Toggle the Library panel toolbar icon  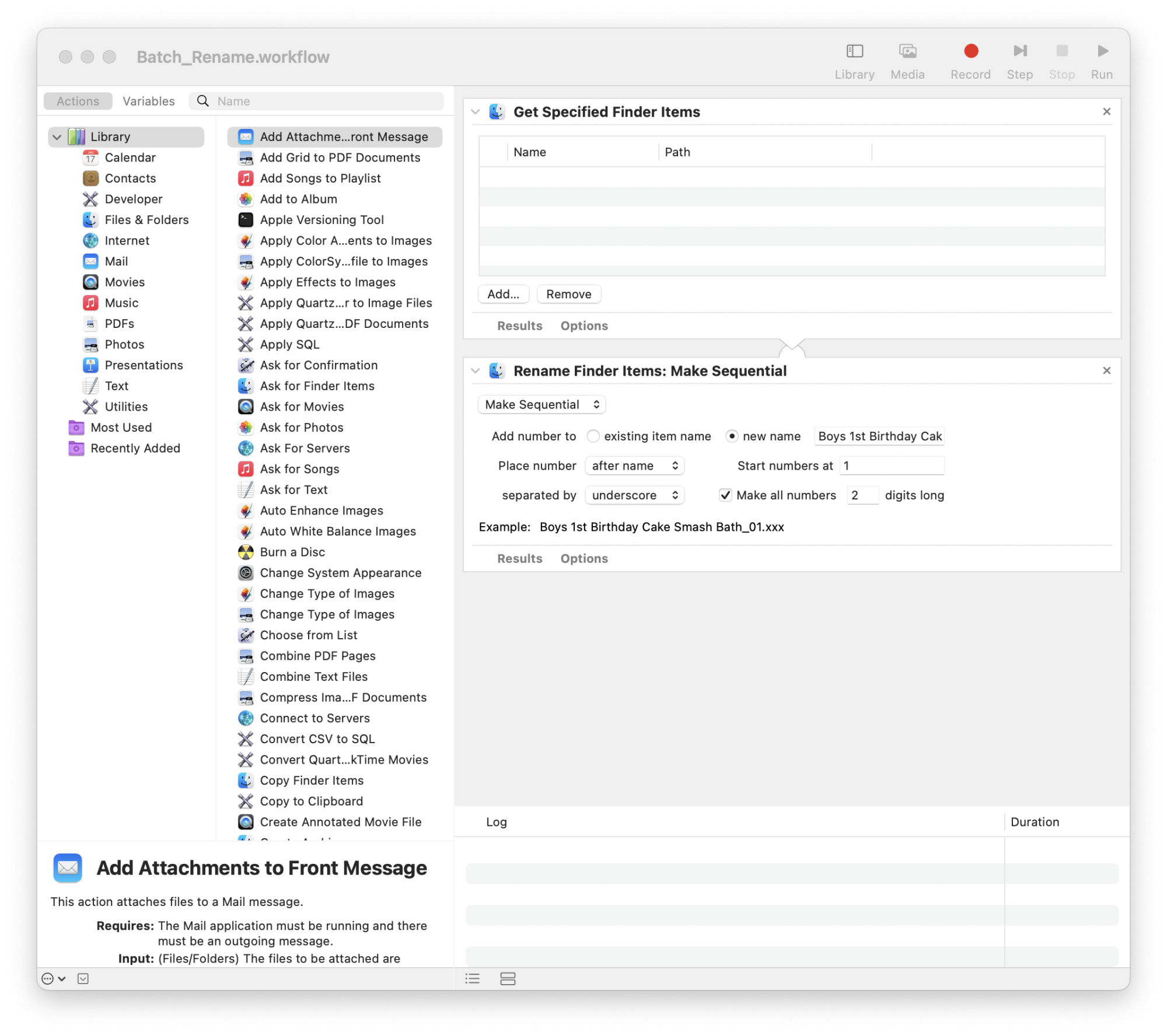click(x=854, y=52)
